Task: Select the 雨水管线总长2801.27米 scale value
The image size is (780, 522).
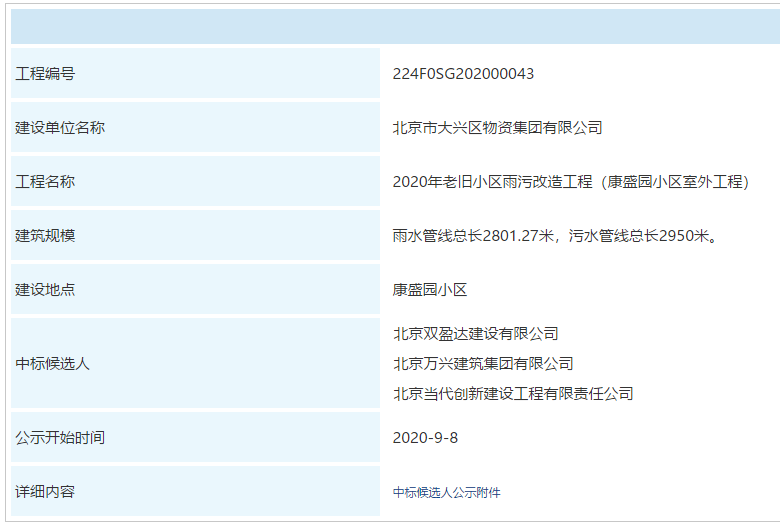Action: coord(555,235)
